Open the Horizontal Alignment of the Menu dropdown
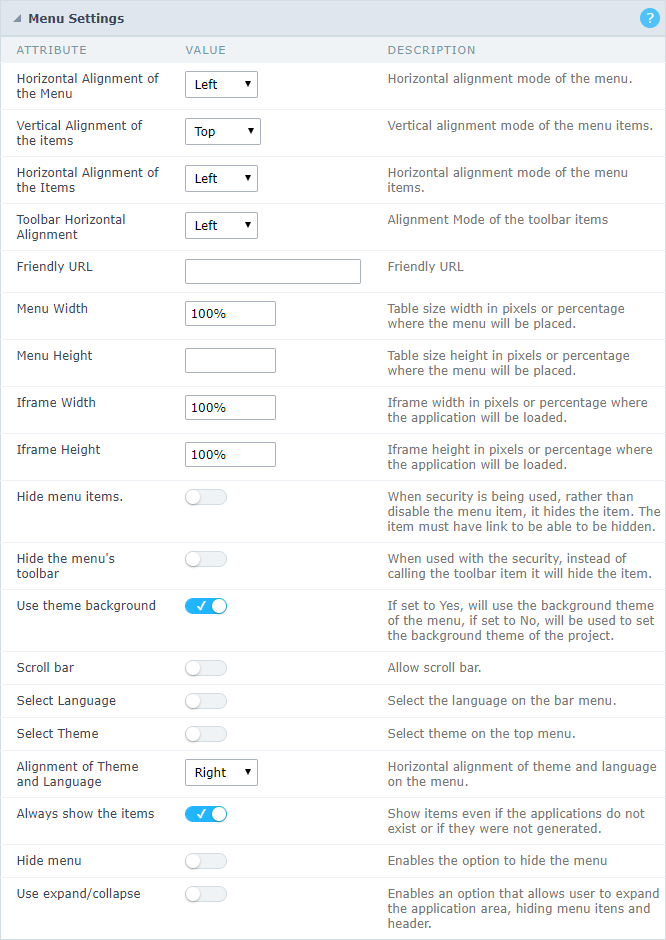666x940 pixels. point(221,84)
